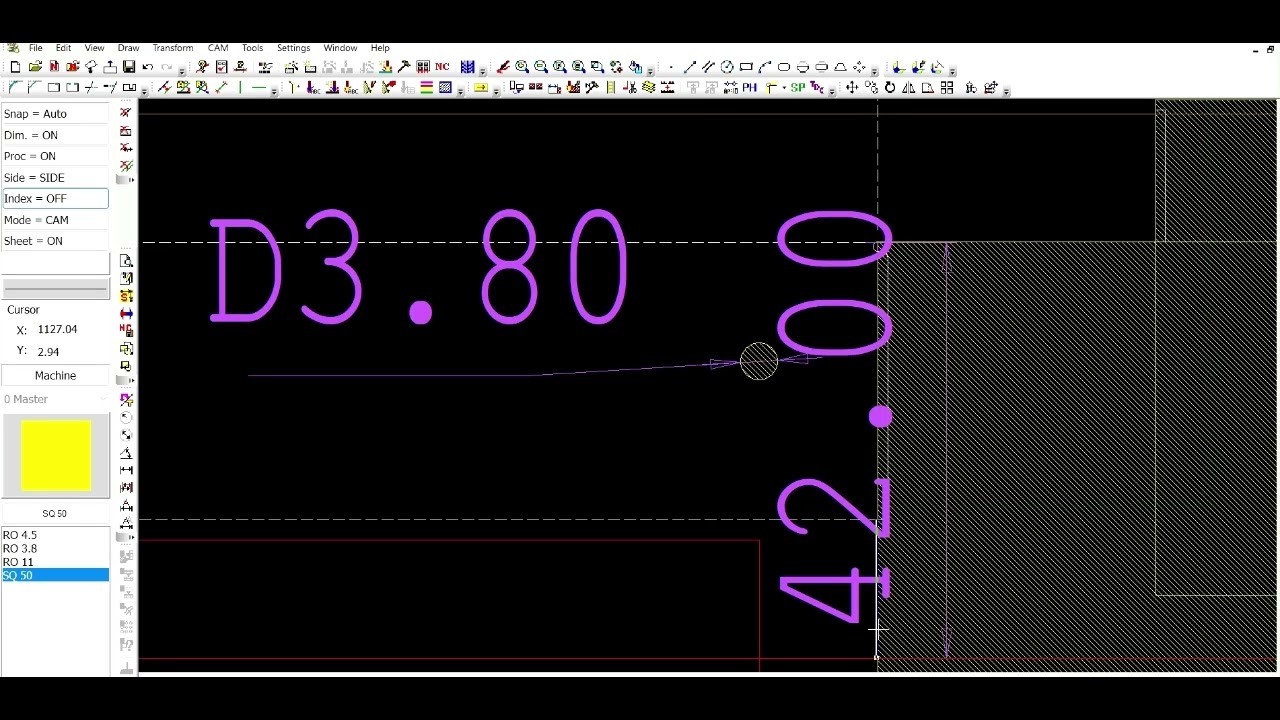
Task: Toggle Dim. = ON setting
Action: coord(55,135)
